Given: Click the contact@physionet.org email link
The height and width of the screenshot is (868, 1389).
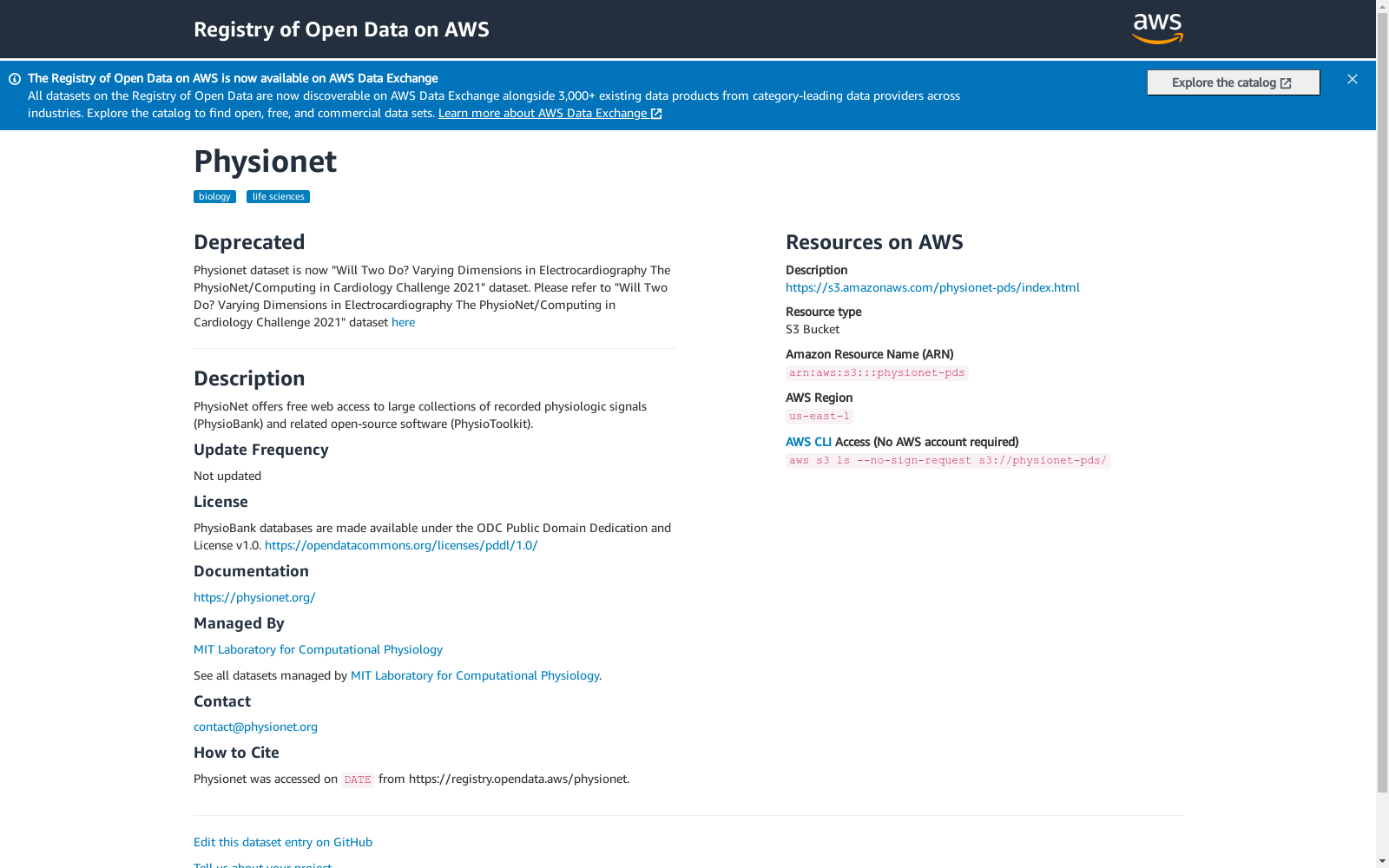Looking at the screenshot, I should [255, 727].
